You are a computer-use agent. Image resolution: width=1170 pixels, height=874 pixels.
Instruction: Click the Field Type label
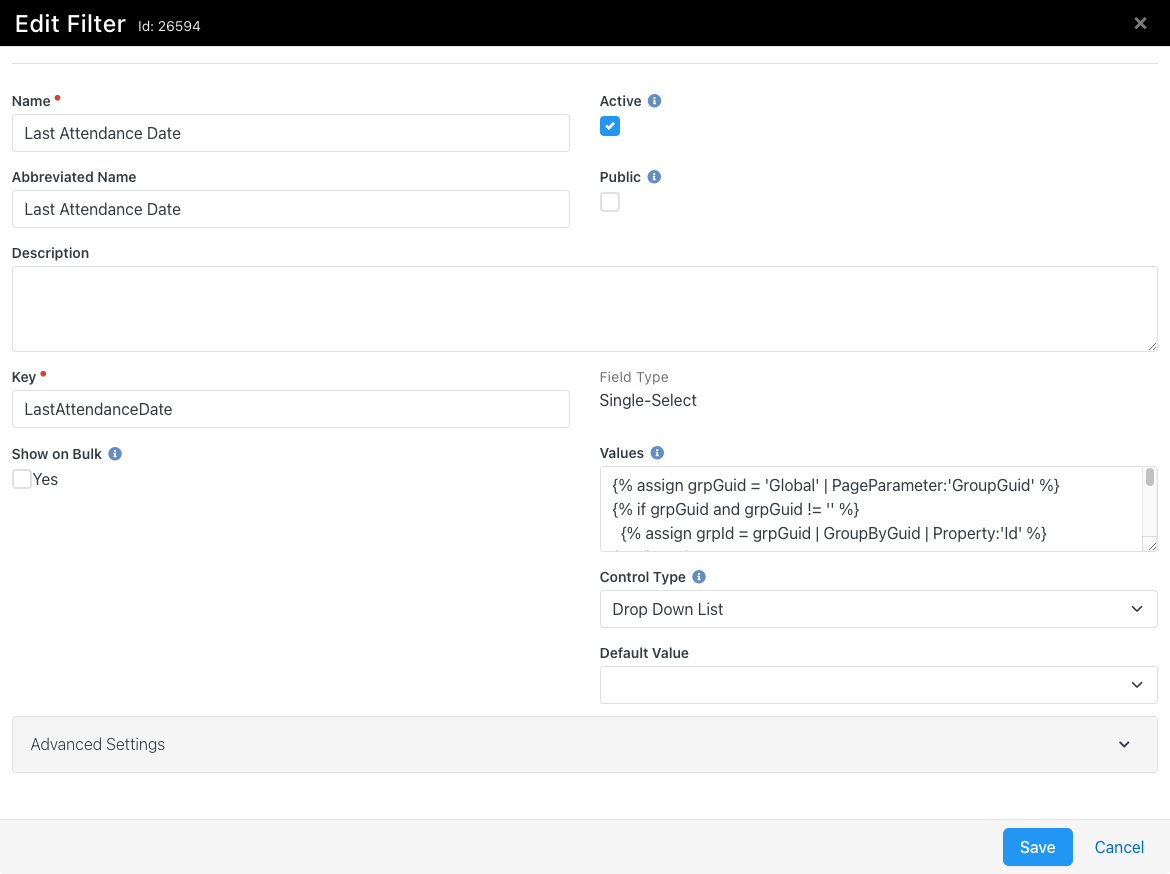(x=634, y=377)
